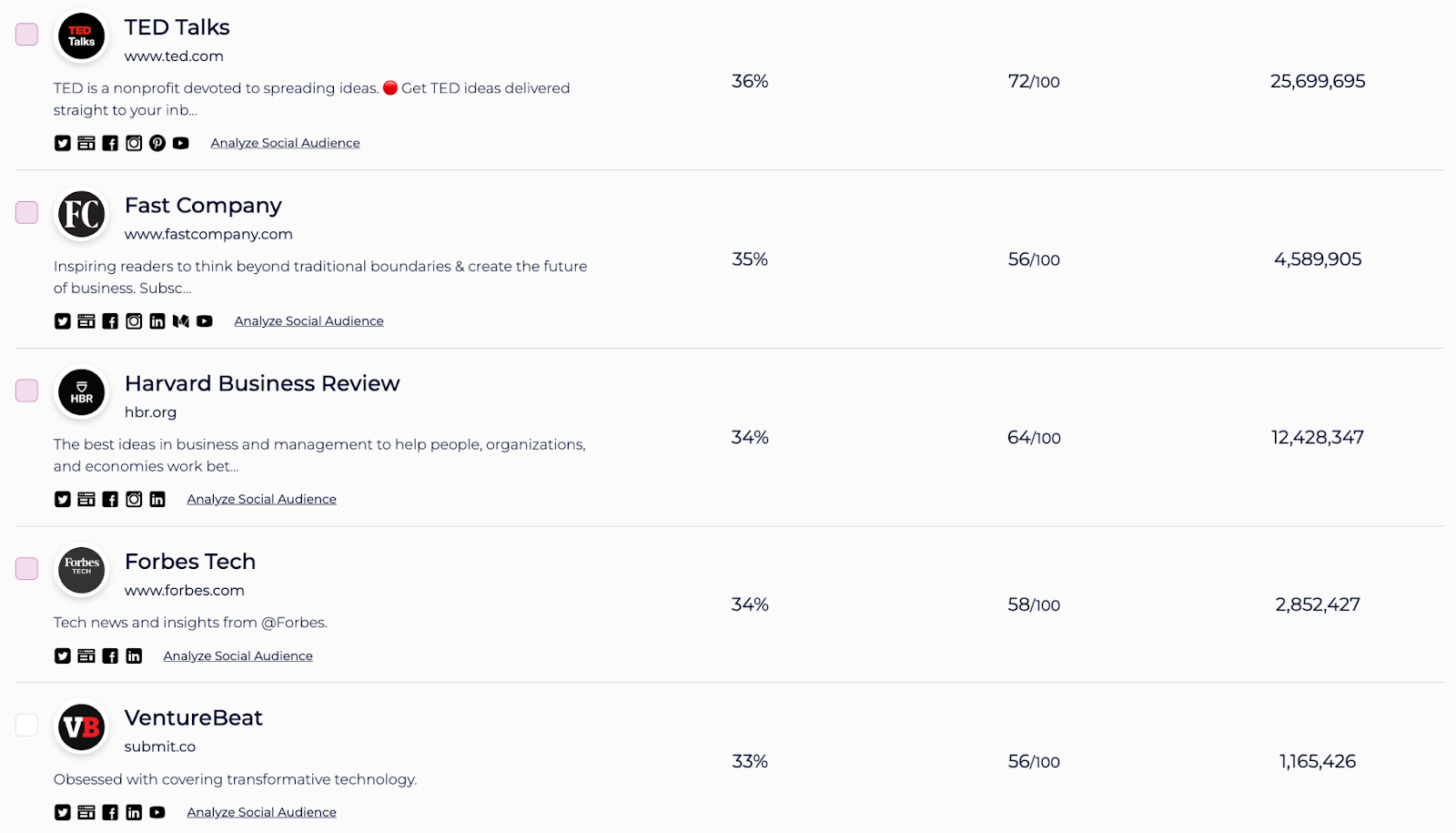Open TED Talks website icon
Image resolution: width=1456 pixels, height=833 pixels.
coord(86,143)
